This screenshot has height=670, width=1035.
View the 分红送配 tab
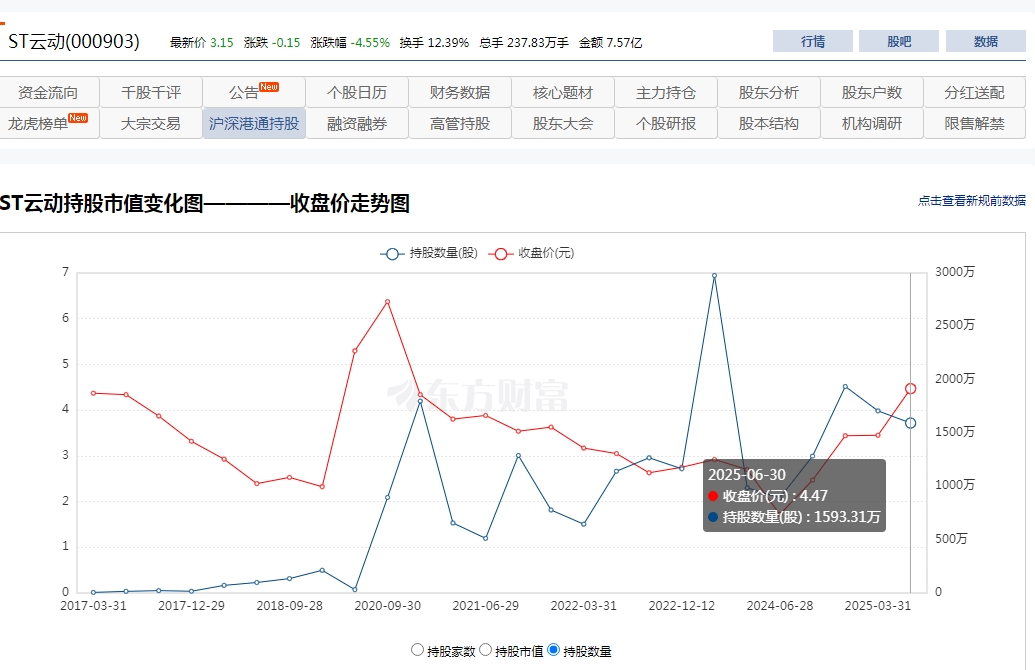(x=975, y=92)
